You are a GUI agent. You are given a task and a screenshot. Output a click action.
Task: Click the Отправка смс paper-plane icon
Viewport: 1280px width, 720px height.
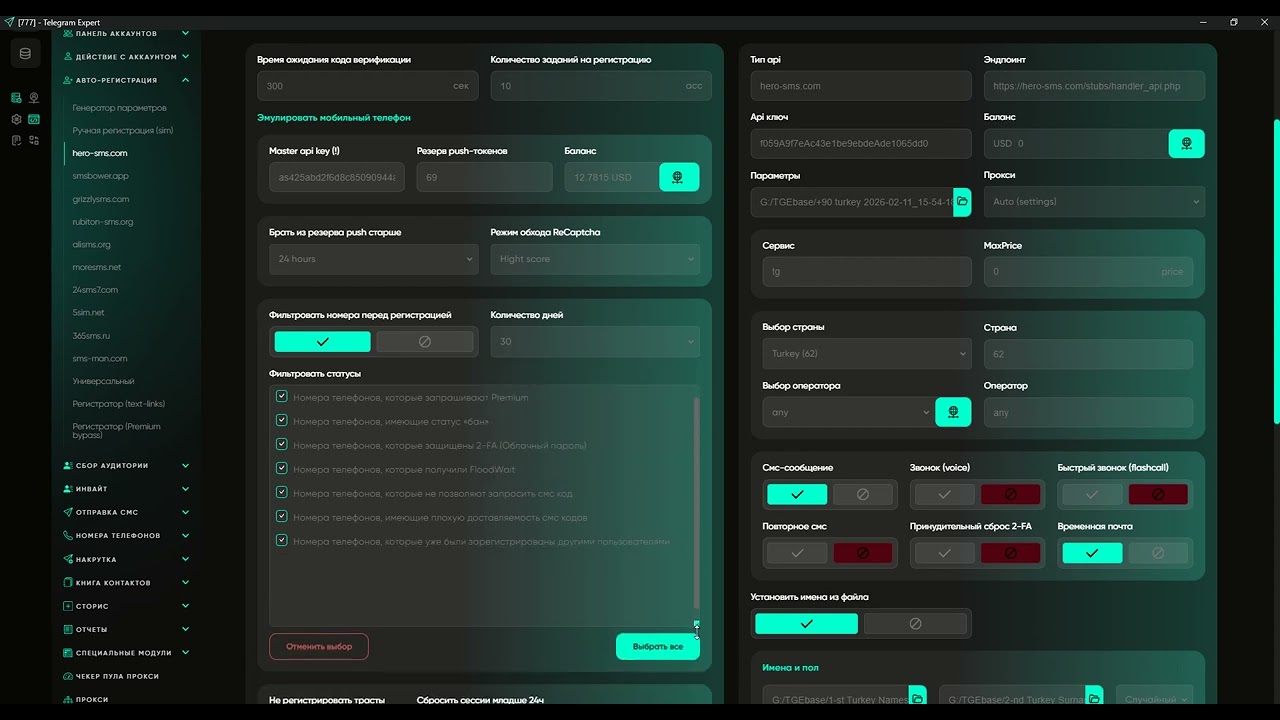pyautogui.click(x=67, y=512)
